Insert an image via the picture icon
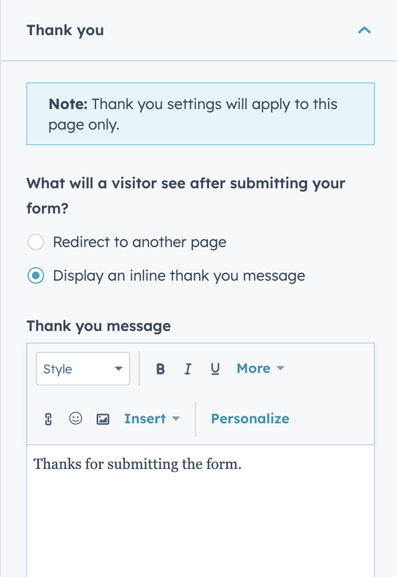397x577 pixels. pos(103,419)
